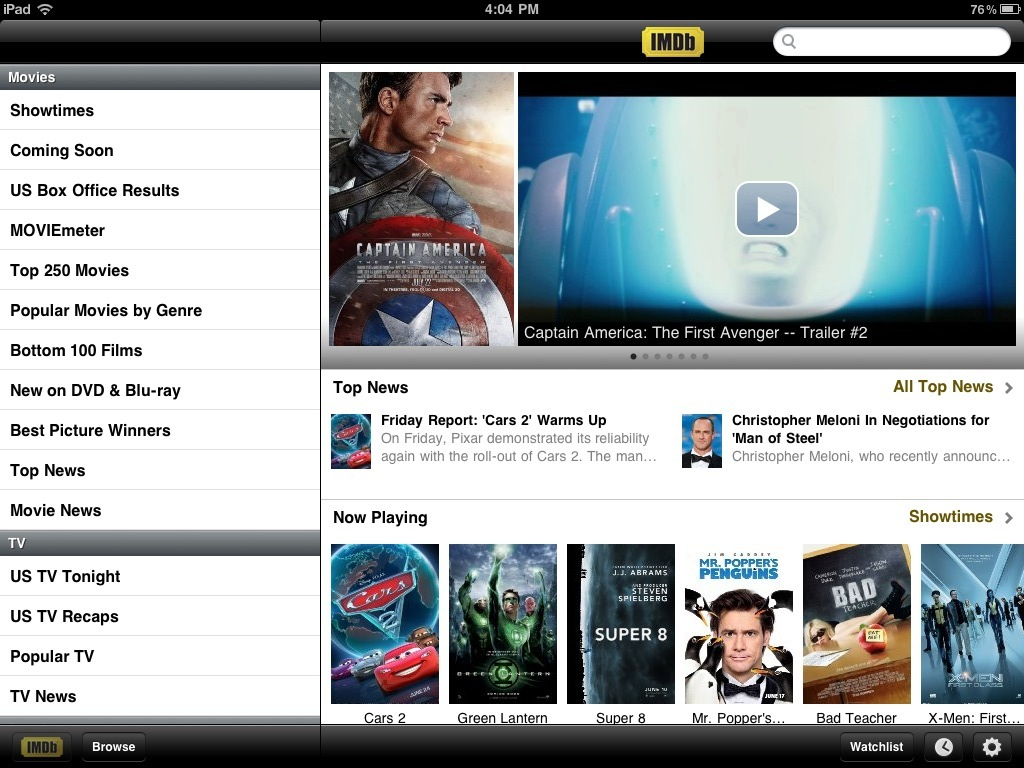Tap the battery indicator icon
Image resolution: width=1024 pixels, height=768 pixels.
point(1010,9)
